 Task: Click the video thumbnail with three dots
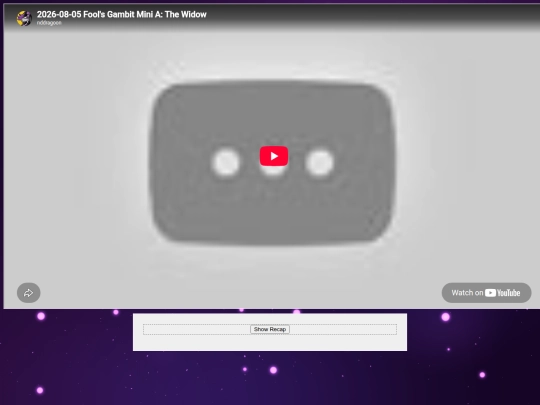pos(272,162)
